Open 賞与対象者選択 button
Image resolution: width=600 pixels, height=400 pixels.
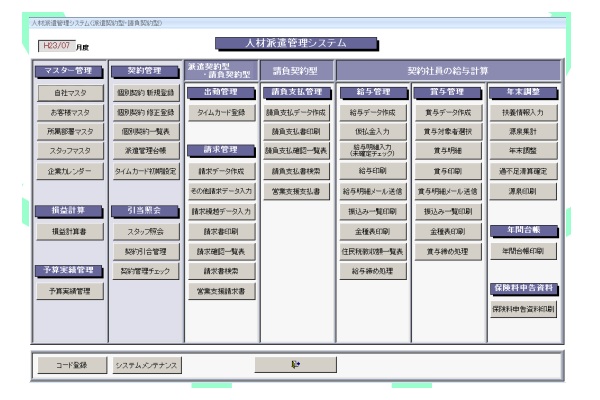click(x=447, y=131)
